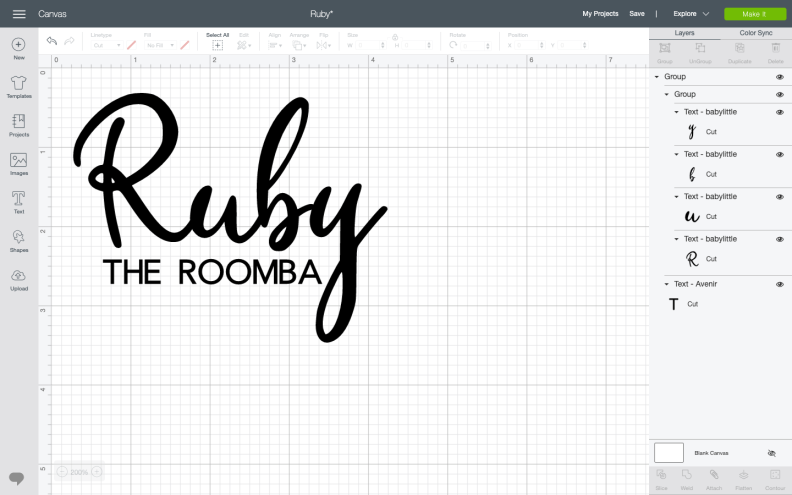792x495 pixels.
Task: Switch to the Color Sync tab
Action: 756,33
